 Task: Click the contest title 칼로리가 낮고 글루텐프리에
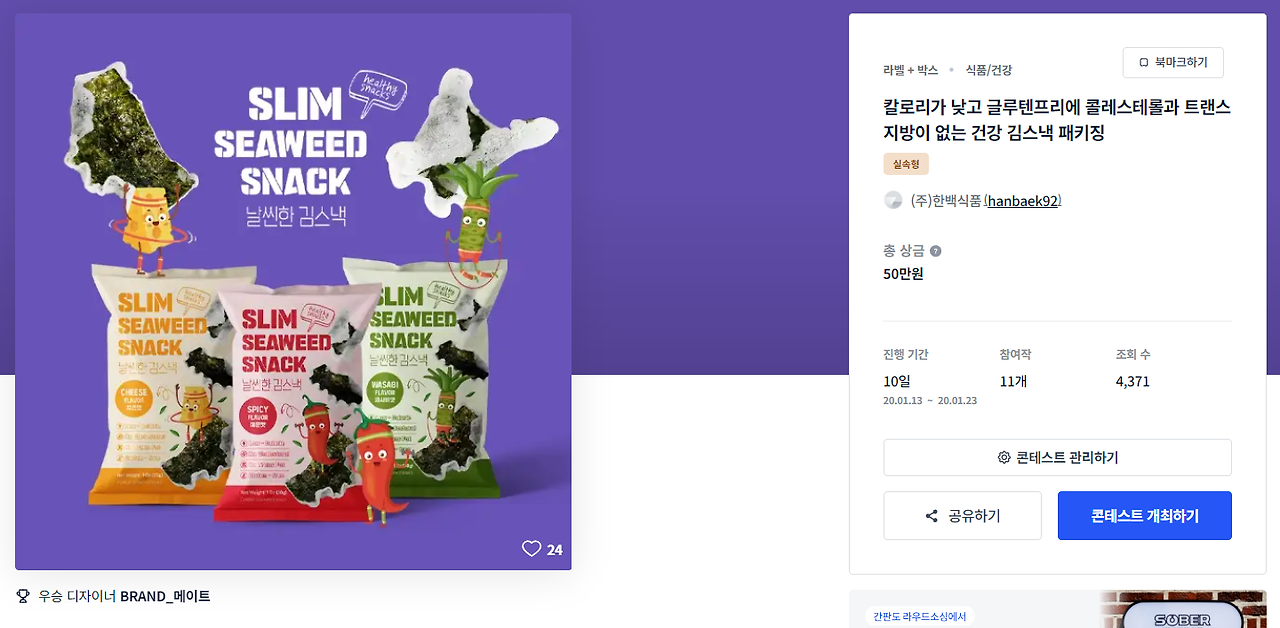[x=1057, y=120]
